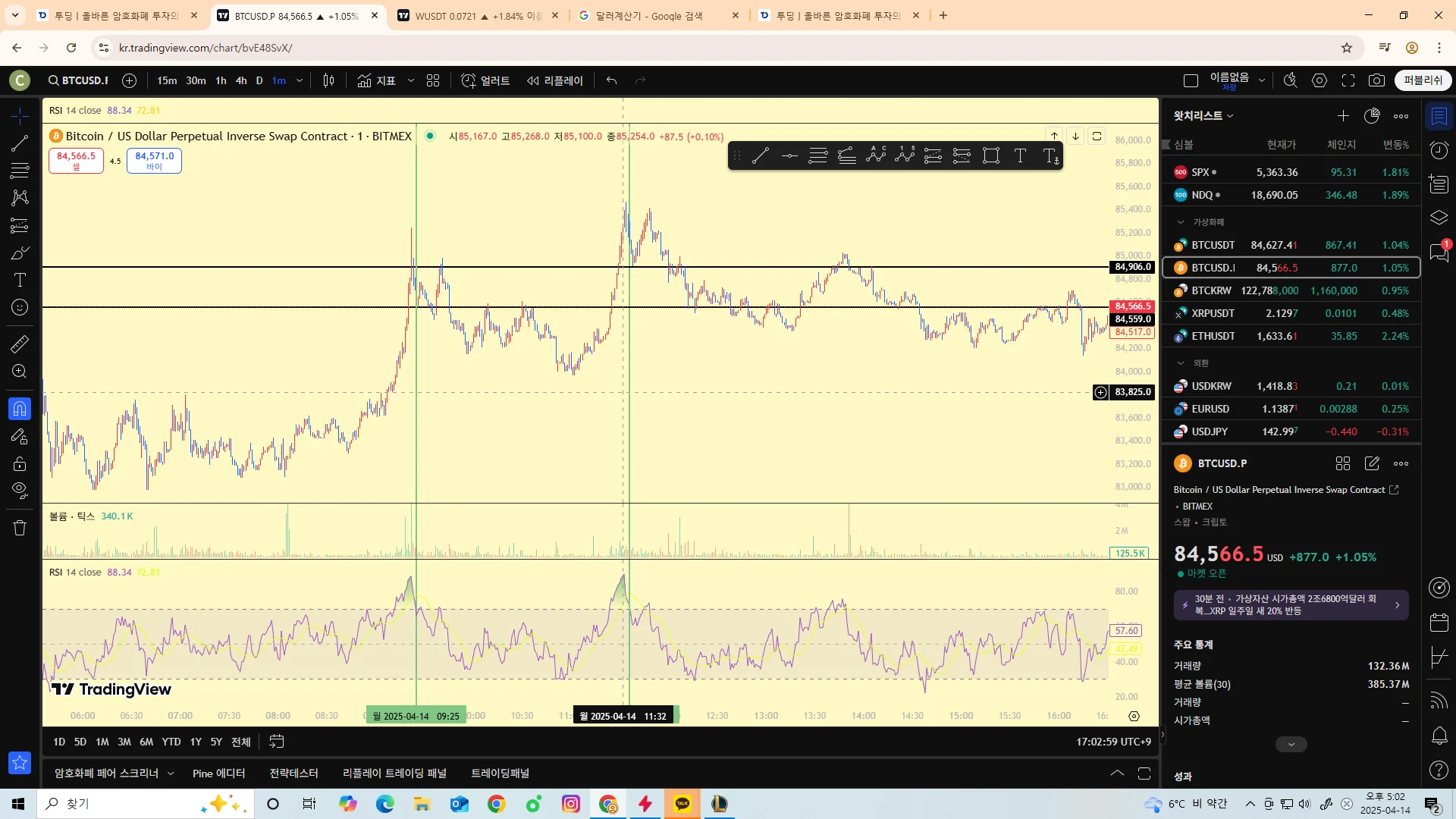Screen dimensions: 1456x819
Task: Collapse the 가상화폐 watchlist section
Action: pos(1181,222)
